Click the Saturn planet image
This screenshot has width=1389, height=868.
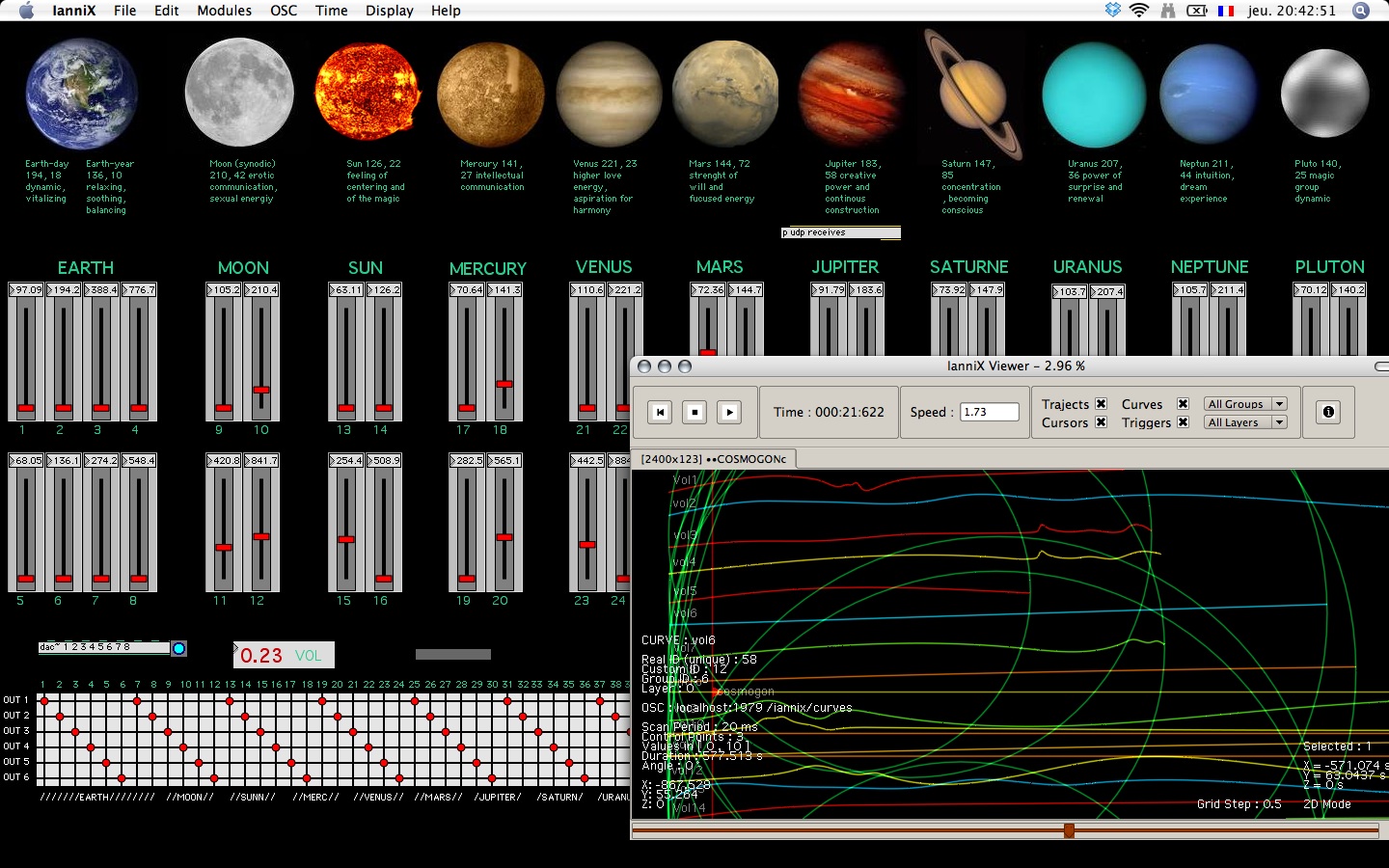[x=971, y=93]
